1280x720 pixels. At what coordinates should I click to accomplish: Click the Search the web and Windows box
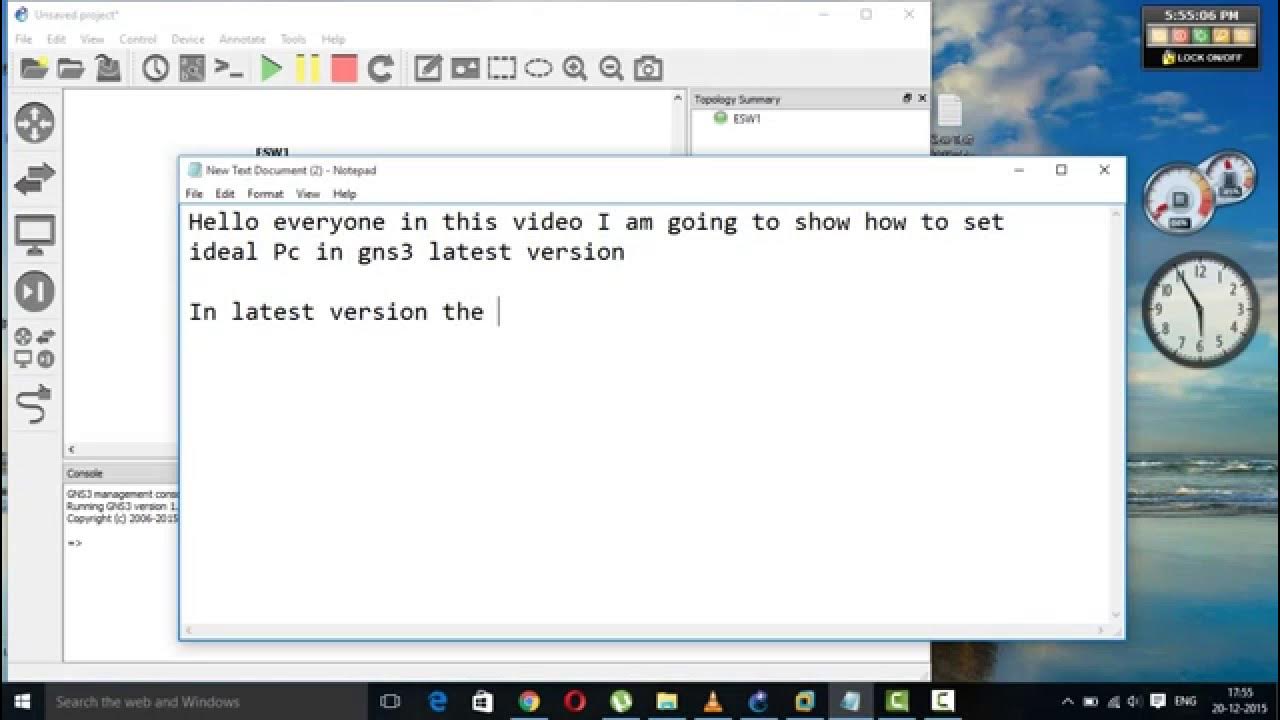pos(206,701)
